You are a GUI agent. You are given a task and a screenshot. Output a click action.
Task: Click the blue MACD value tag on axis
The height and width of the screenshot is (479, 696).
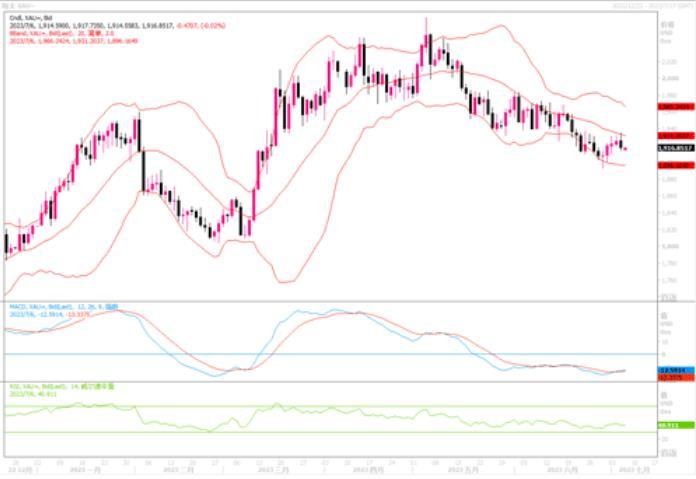(x=675, y=369)
